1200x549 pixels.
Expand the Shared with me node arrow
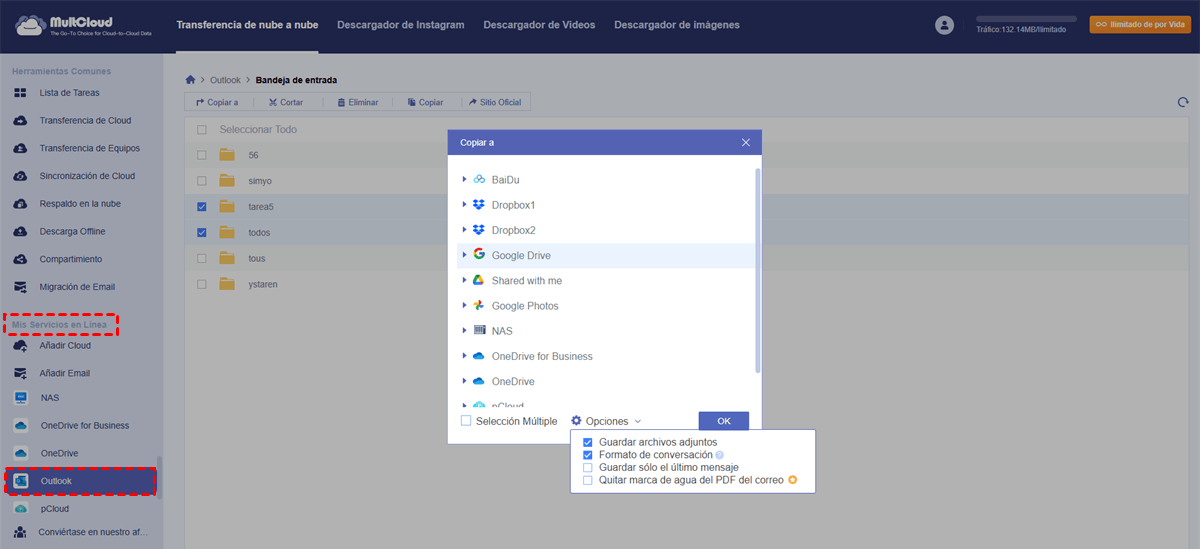[465, 281]
